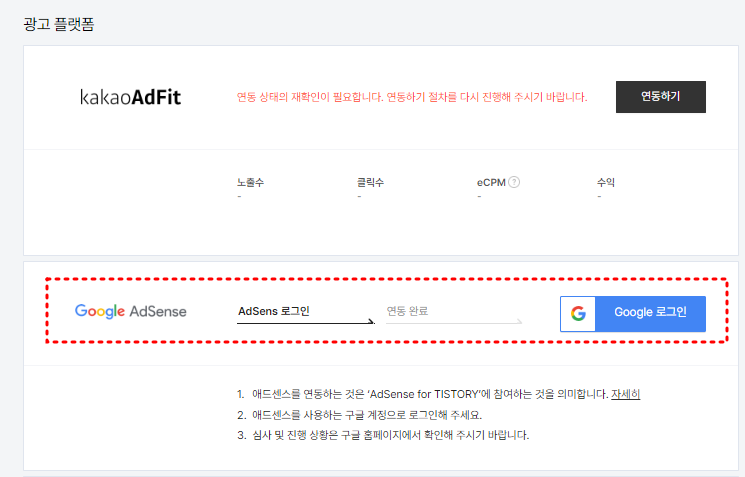Click the 'AdSense for TISTORY' instruction line
Image resolution: width=745 pixels, height=477 pixels.
click(439, 394)
